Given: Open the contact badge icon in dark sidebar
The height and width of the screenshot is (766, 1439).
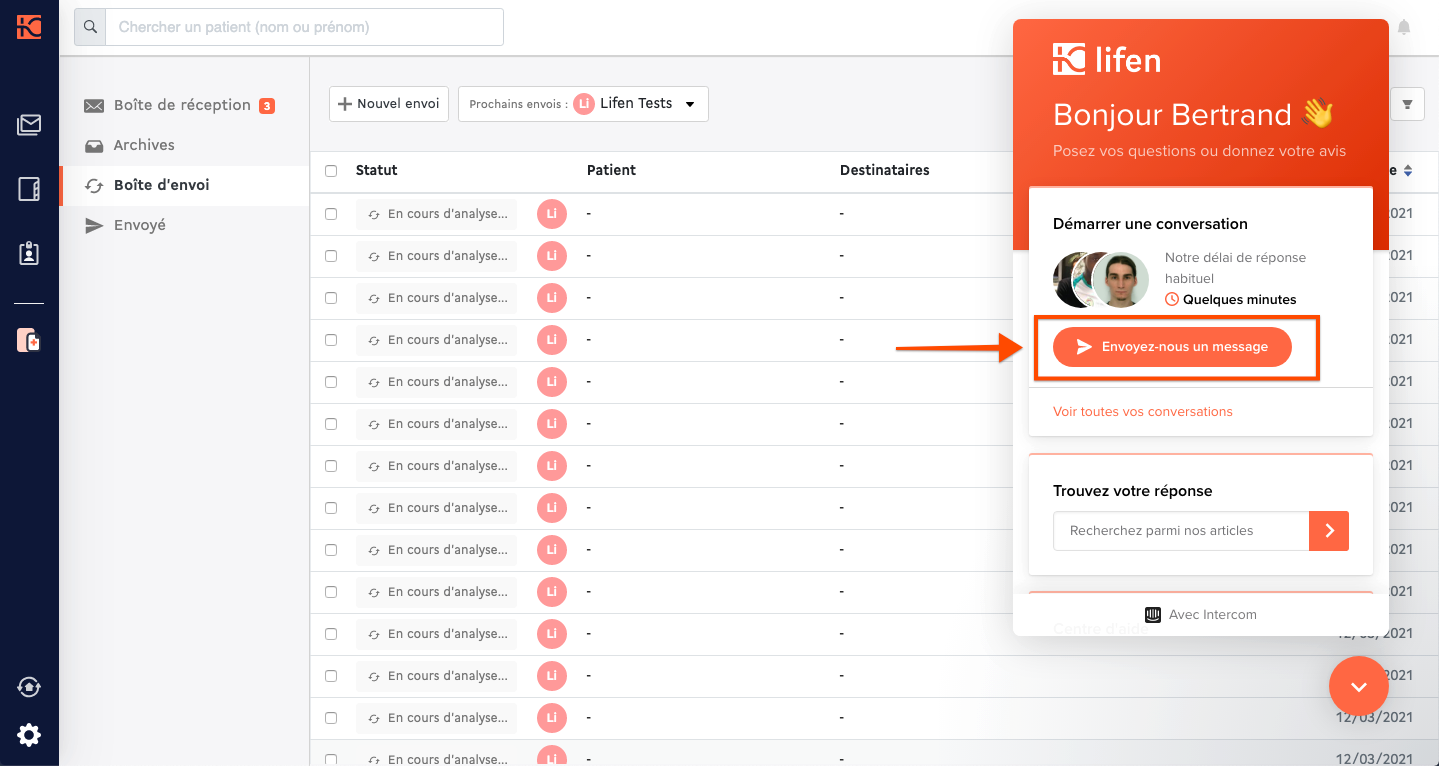Looking at the screenshot, I should pos(29,253).
